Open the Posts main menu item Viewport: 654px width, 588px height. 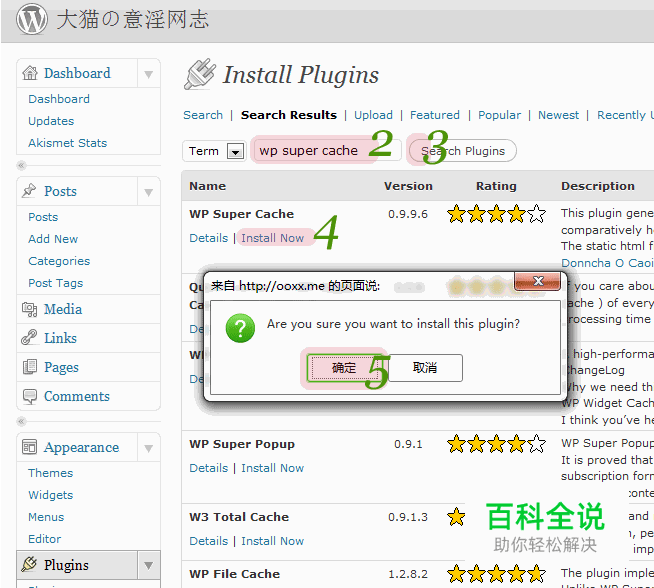coord(60,191)
